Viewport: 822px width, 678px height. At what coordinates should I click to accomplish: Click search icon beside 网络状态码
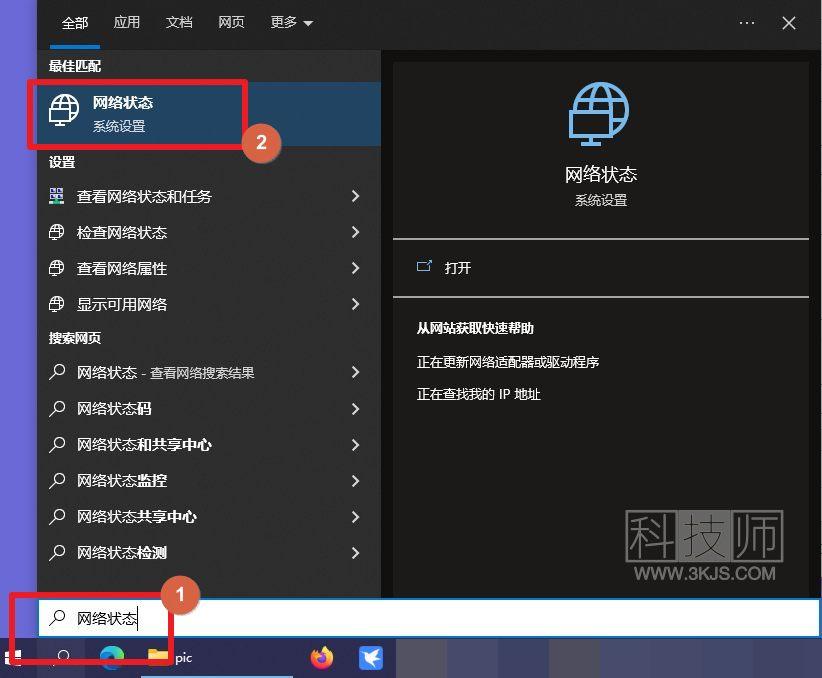(x=57, y=408)
